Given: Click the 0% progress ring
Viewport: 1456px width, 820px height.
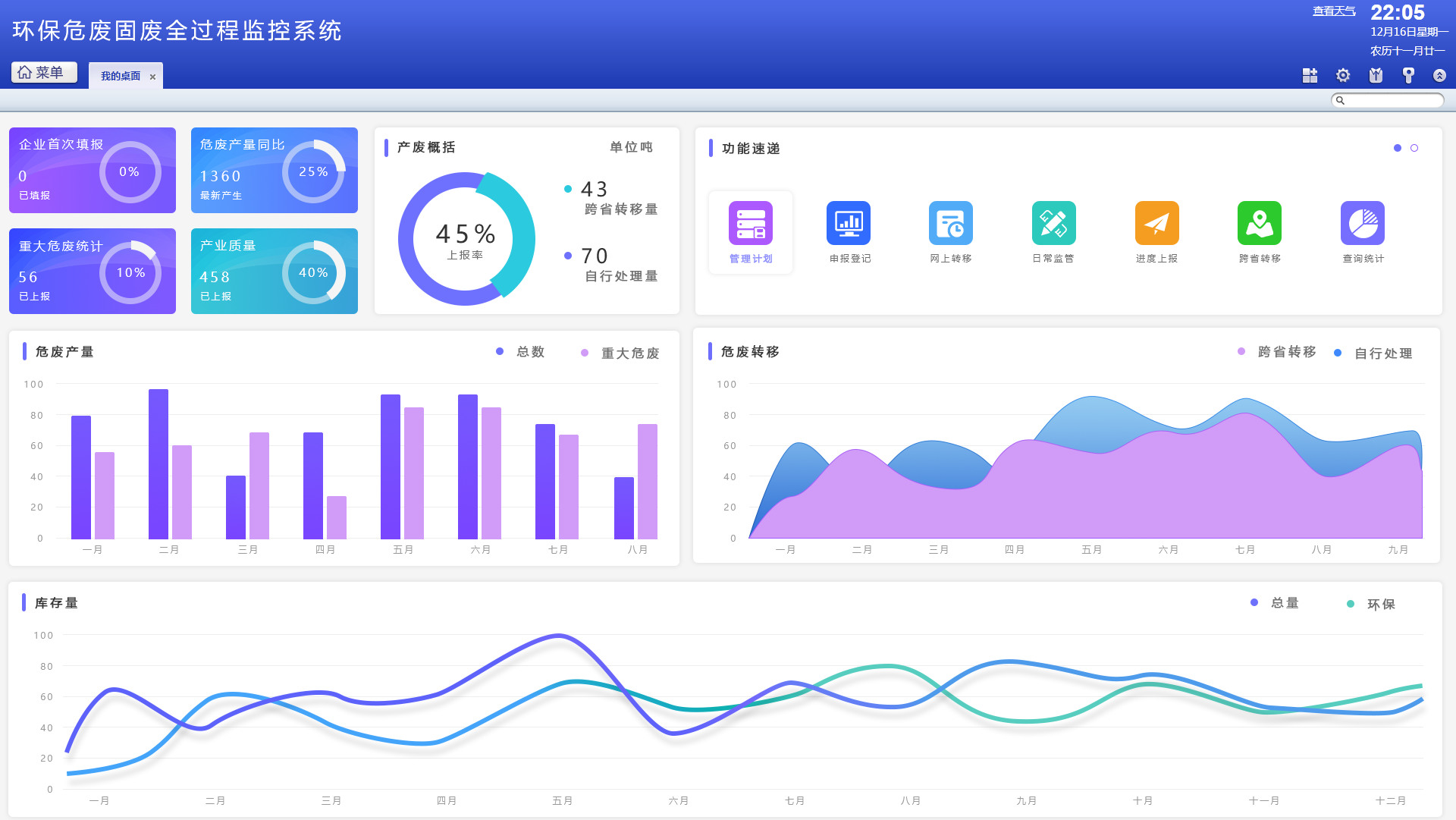Looking at the screenshot, I should tap(130, 172).
